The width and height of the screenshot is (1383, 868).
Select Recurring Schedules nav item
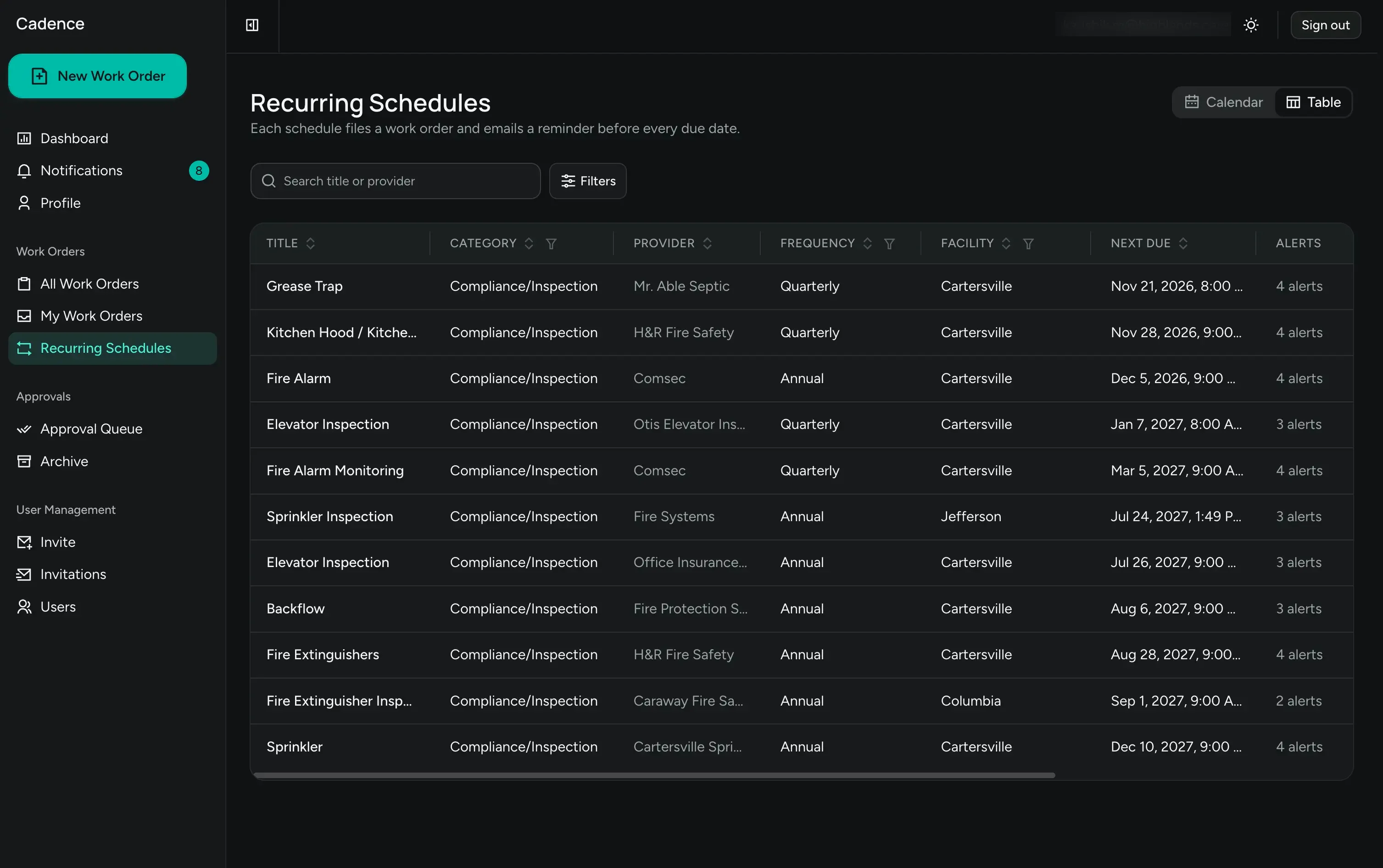pos(112,348)
